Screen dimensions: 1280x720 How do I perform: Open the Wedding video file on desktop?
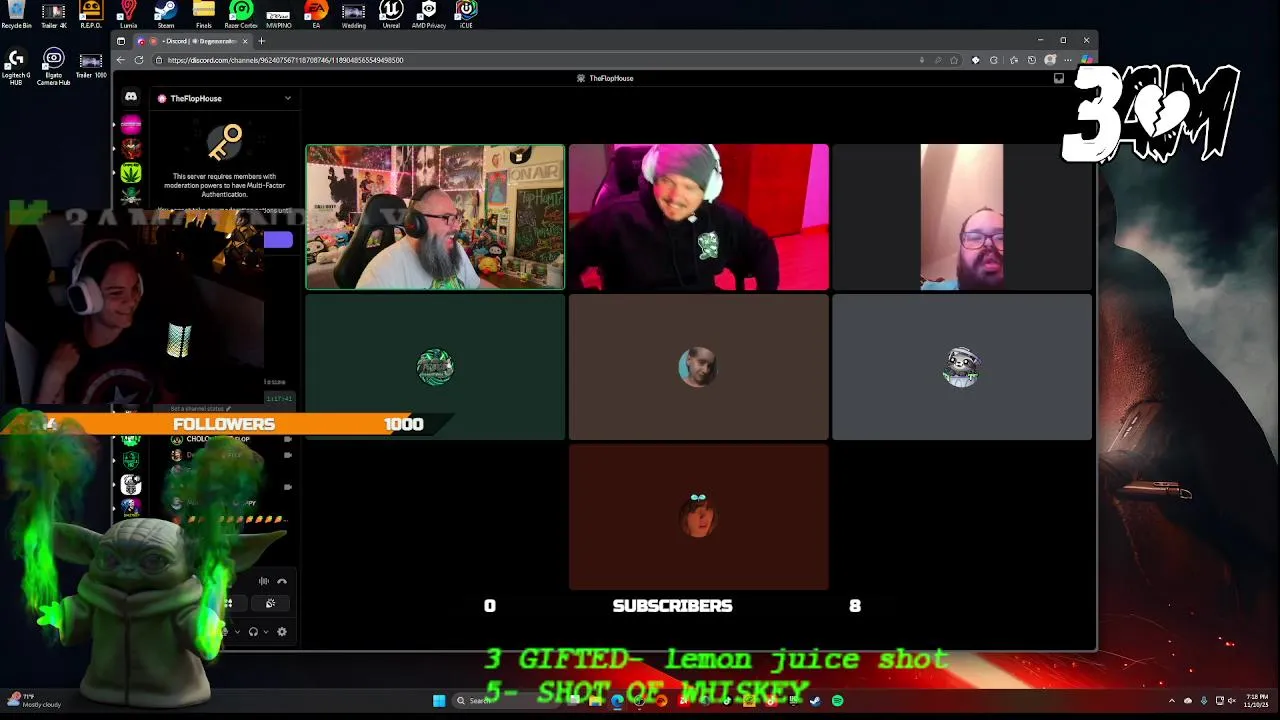pyautogui.click(x=353, y=14)
